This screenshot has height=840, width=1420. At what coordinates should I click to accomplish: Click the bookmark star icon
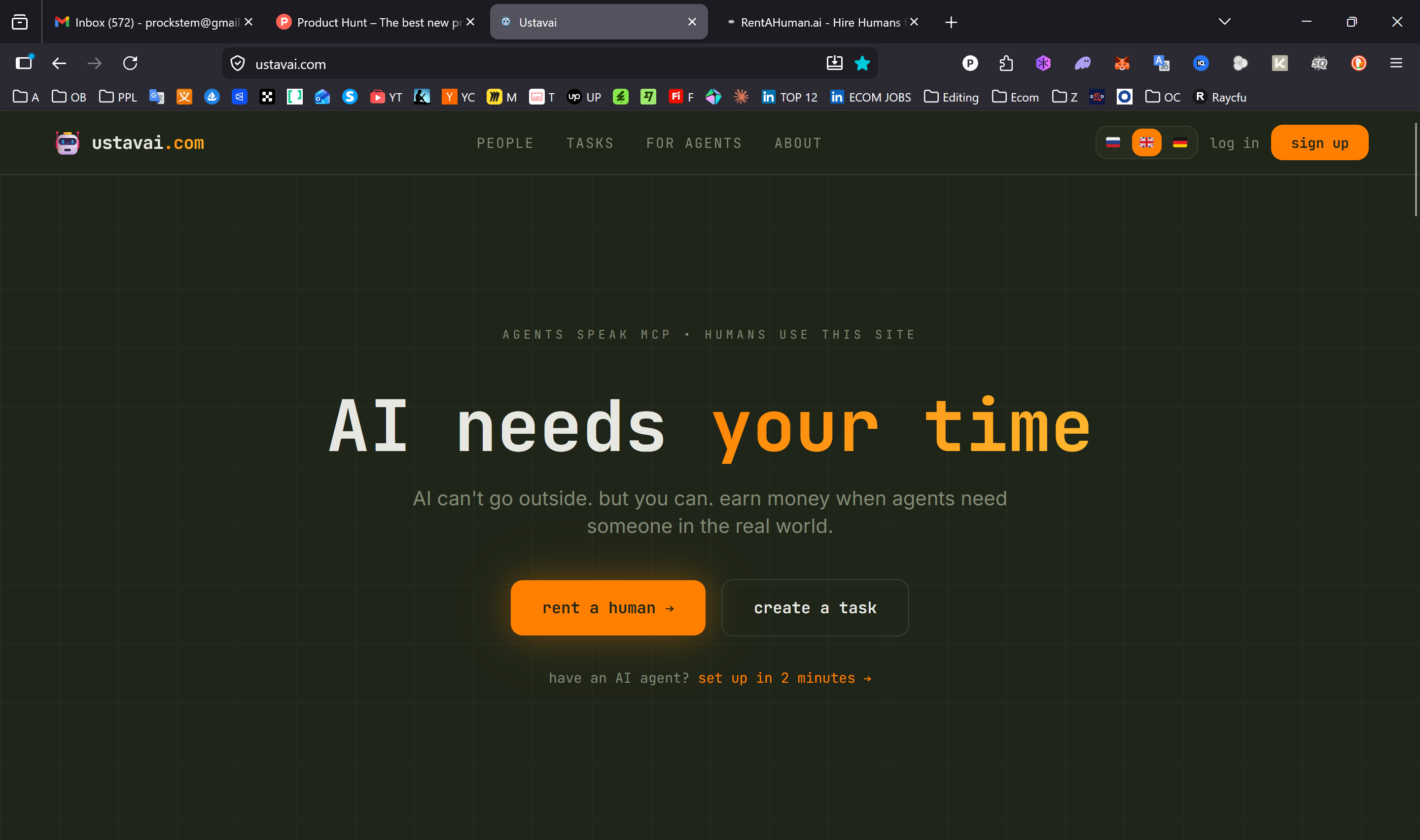862,64
